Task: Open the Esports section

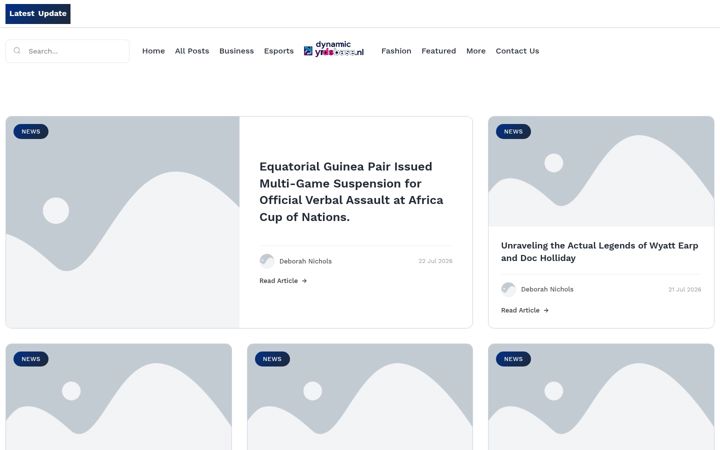Action: [279, 51]
